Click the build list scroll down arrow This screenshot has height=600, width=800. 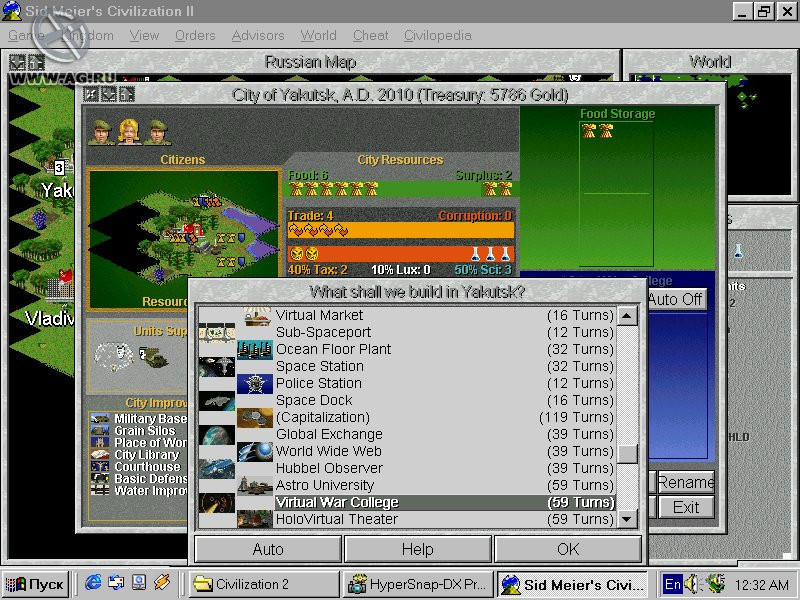(x=627, y=519)
